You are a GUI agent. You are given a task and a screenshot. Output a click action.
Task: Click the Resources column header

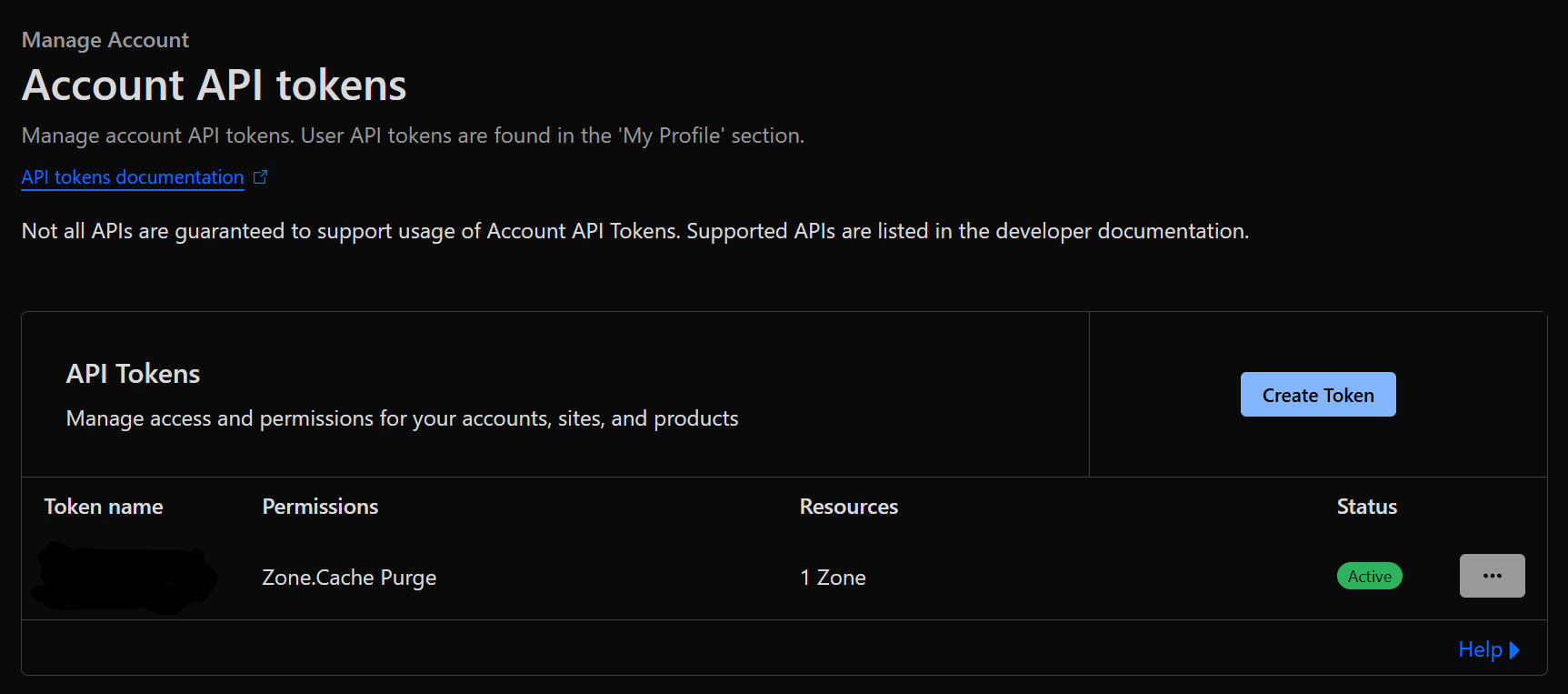click(848, 507)
